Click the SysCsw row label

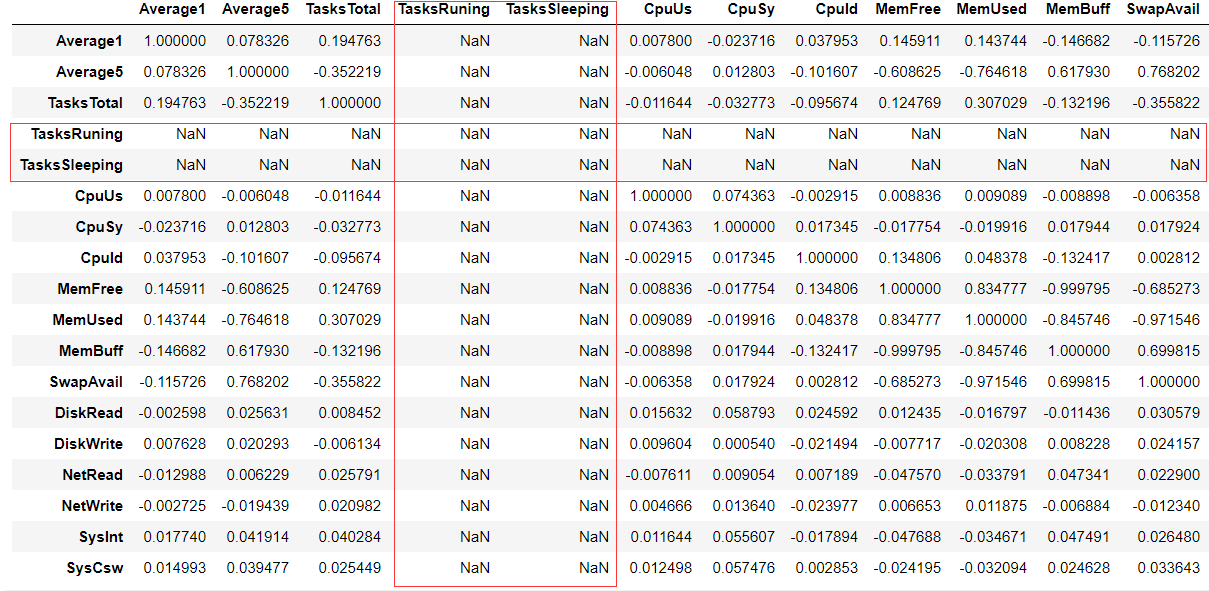[97, 568]
